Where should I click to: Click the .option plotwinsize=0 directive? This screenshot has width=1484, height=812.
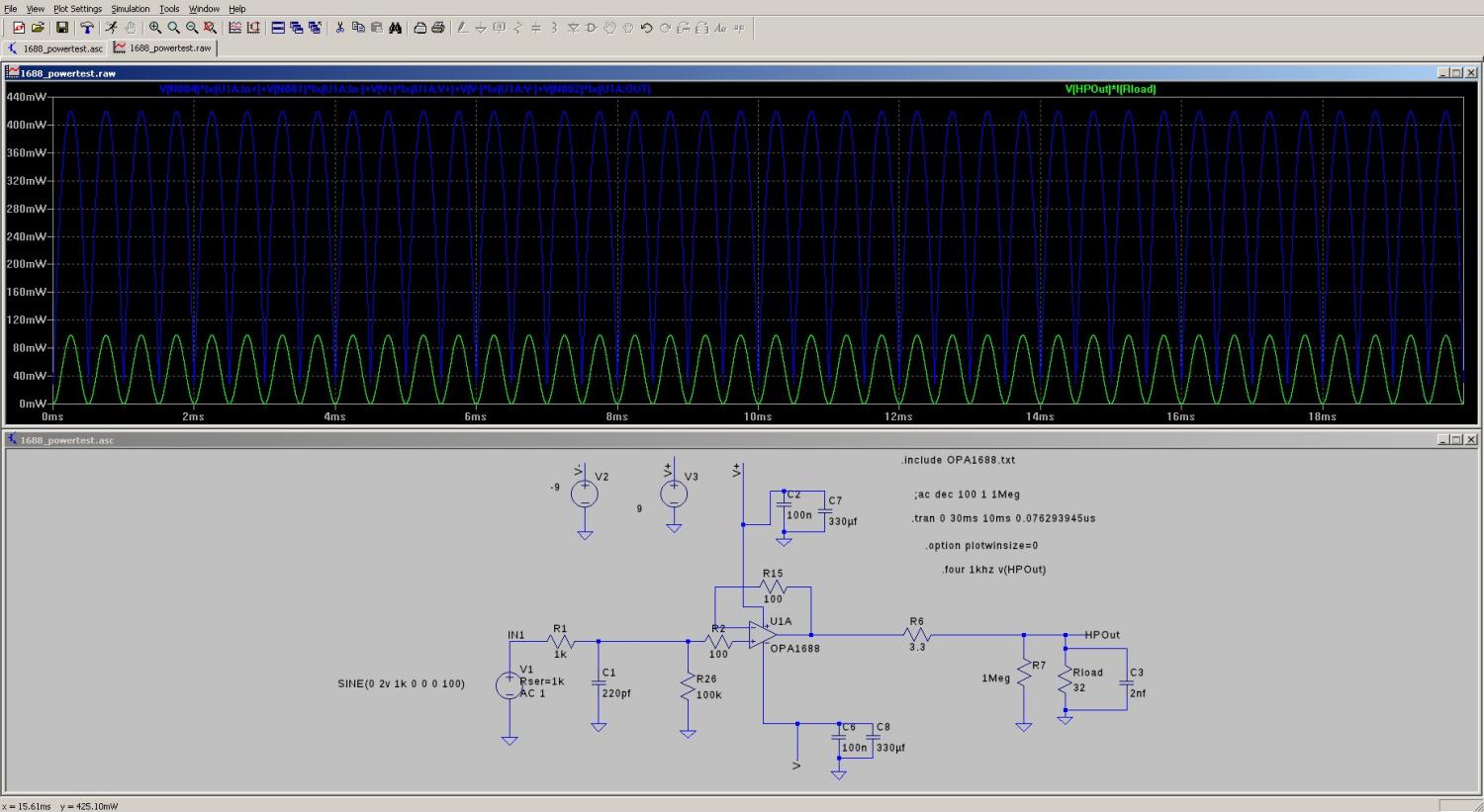[981, 545]
